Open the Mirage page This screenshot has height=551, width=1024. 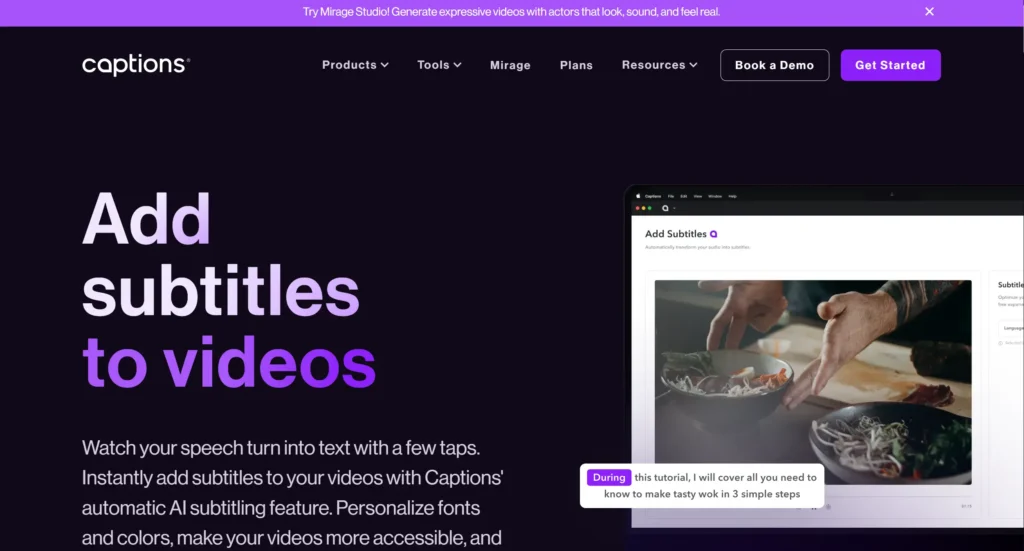tap(510, 65)
